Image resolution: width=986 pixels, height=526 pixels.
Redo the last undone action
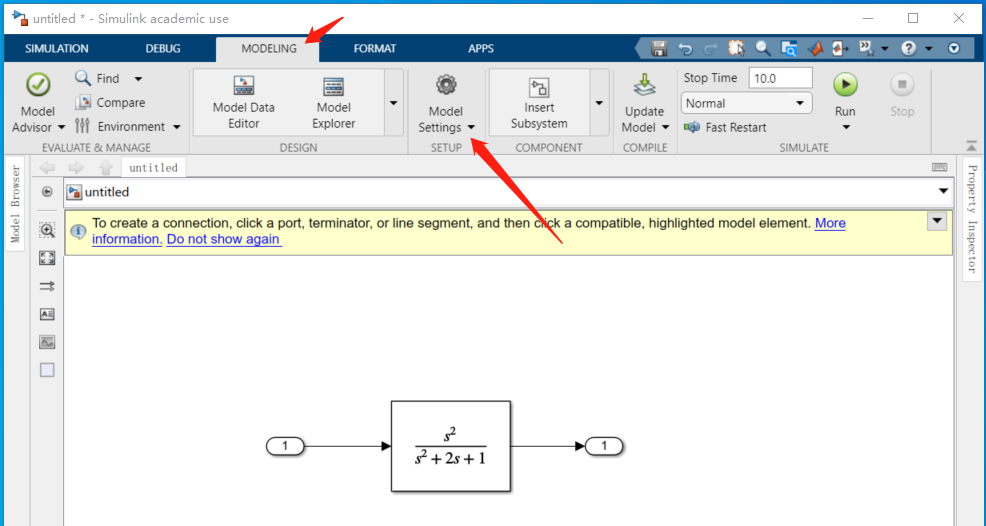[711, 48]
